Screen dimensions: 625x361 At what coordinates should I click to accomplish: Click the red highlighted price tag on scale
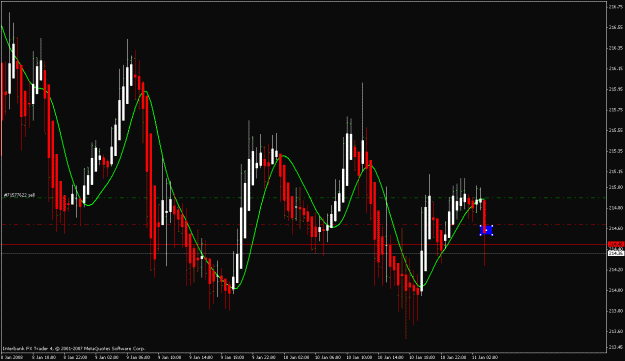[616, 244]
